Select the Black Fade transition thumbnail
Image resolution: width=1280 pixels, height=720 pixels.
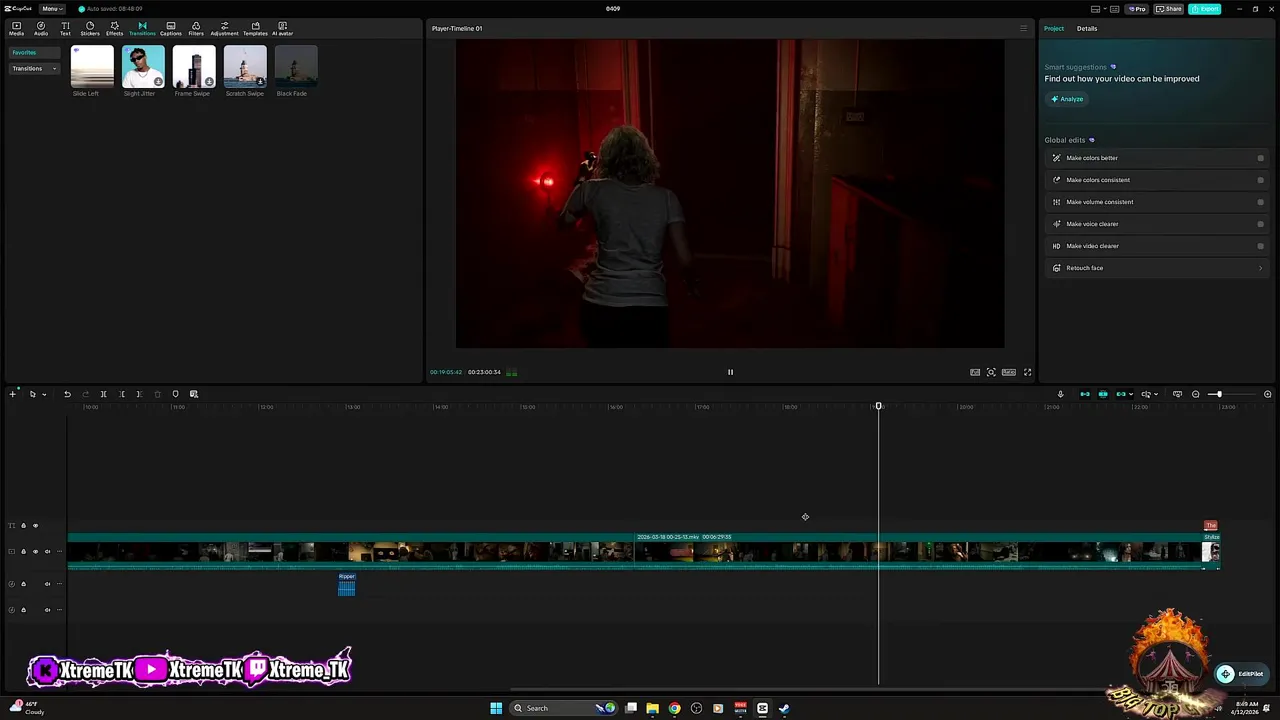(296, 67)
